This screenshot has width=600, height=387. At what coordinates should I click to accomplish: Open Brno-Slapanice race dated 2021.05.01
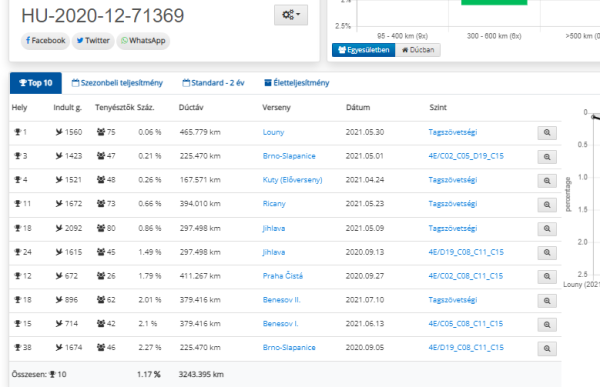pyautogui.click(x=289, y=156)
